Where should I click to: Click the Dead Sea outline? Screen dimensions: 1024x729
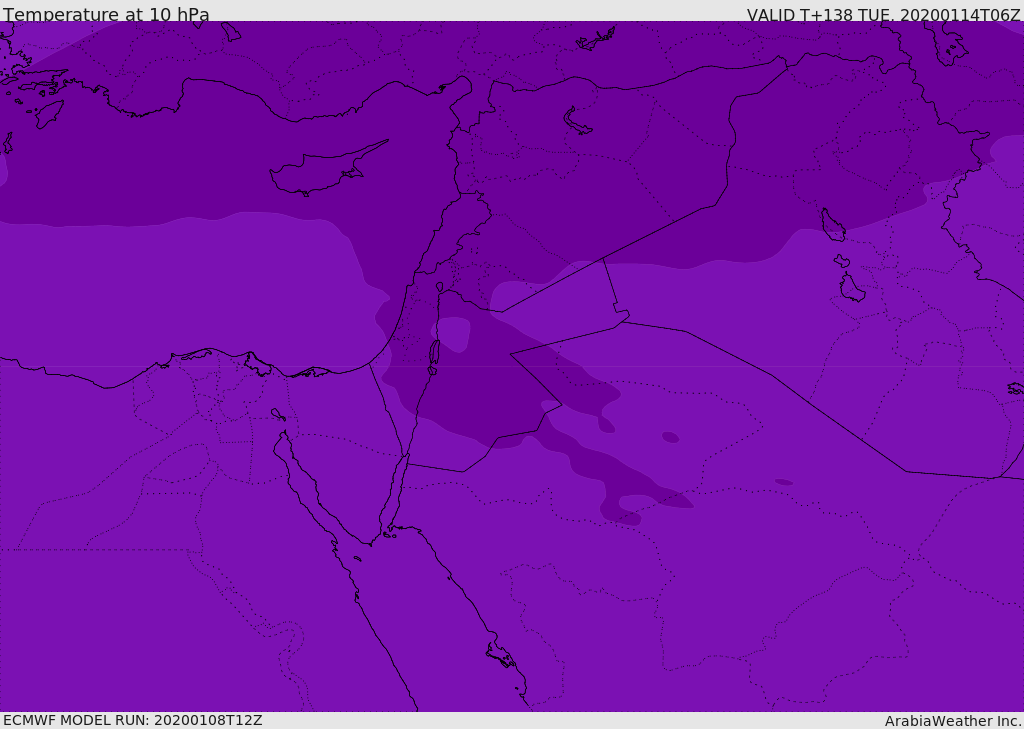434,355
